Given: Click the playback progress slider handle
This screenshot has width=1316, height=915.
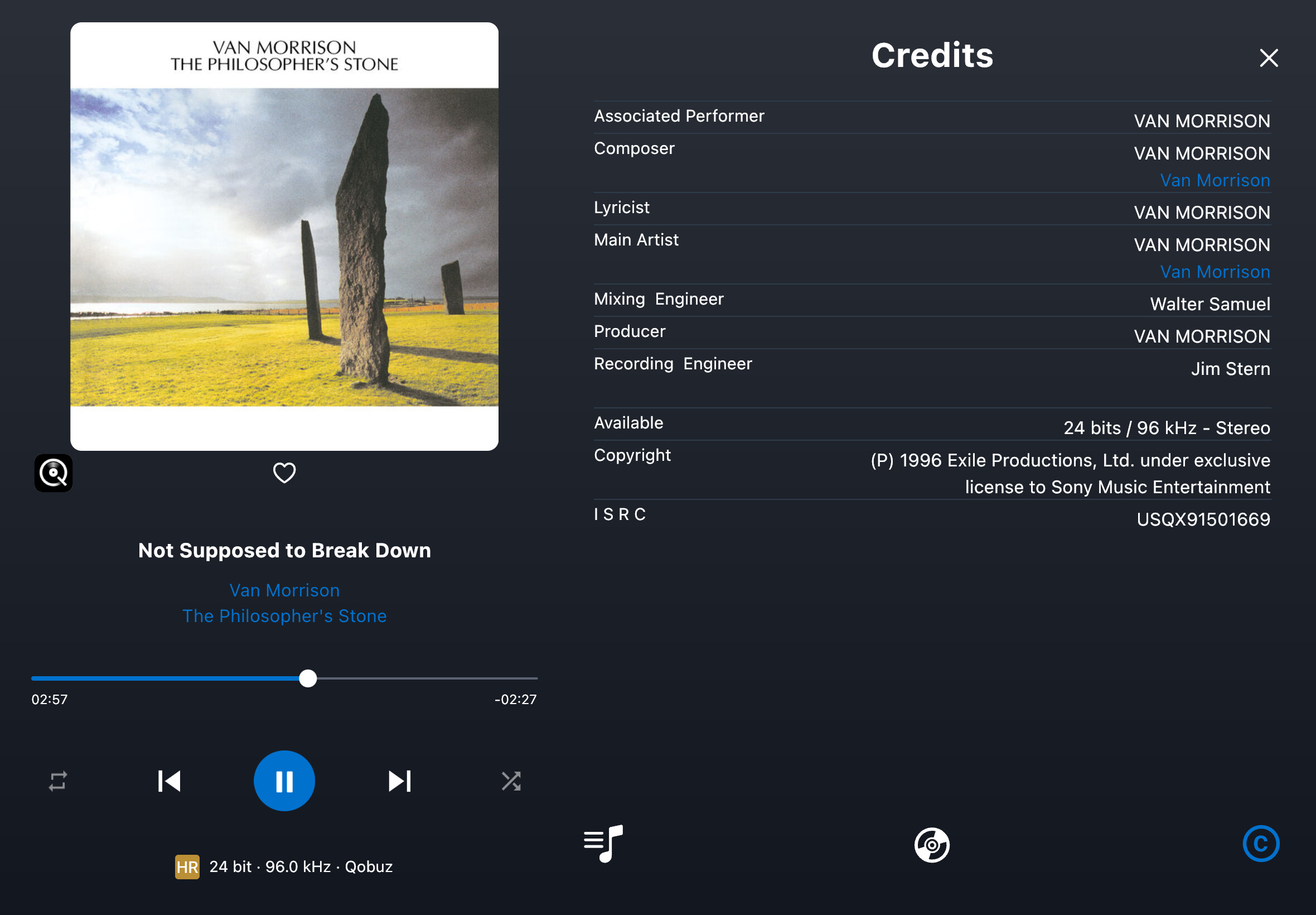Looking at the screenshot, I should pyautogui.click(x=308, y=678).
